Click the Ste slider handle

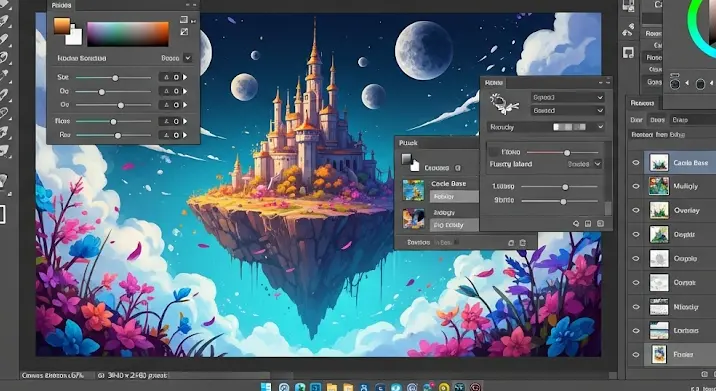click(x=116, y=78)
